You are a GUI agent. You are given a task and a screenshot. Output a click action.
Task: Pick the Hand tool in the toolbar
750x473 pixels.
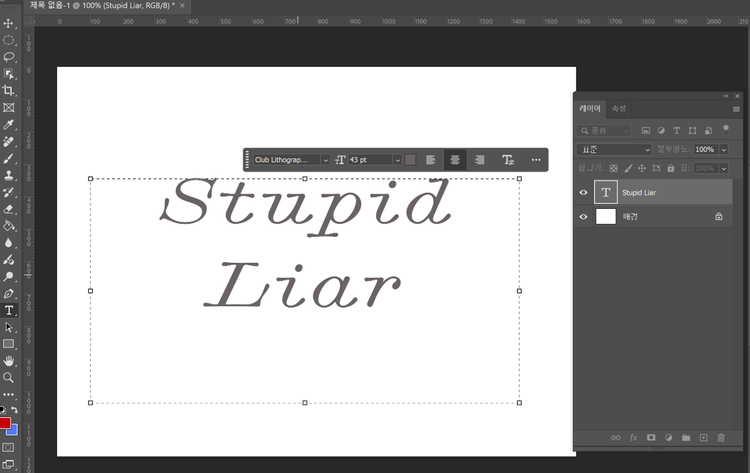9,360
